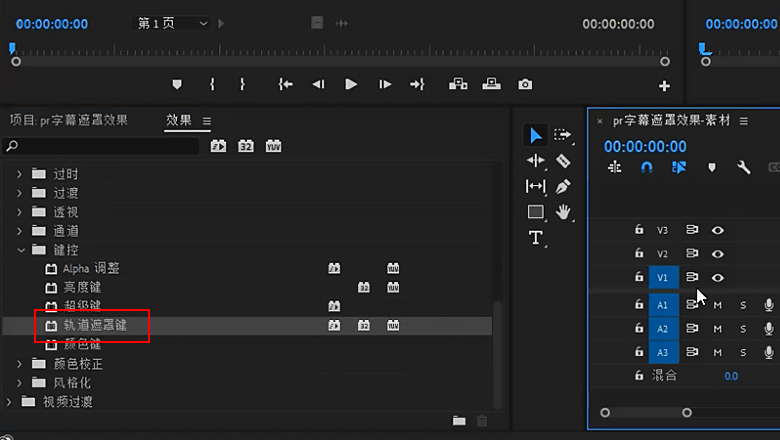The height and width of the screenshot is (440, 780).
Task: Step forward one frame
Action: tap(385, 85)
